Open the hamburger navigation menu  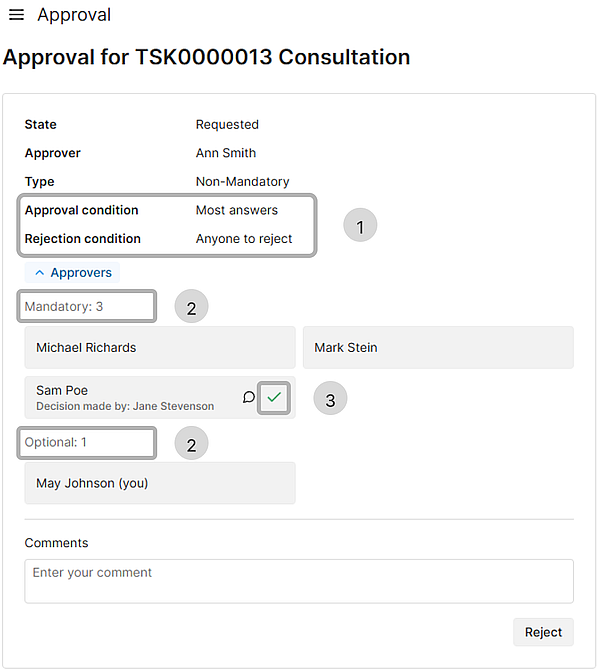click(16, 15)
